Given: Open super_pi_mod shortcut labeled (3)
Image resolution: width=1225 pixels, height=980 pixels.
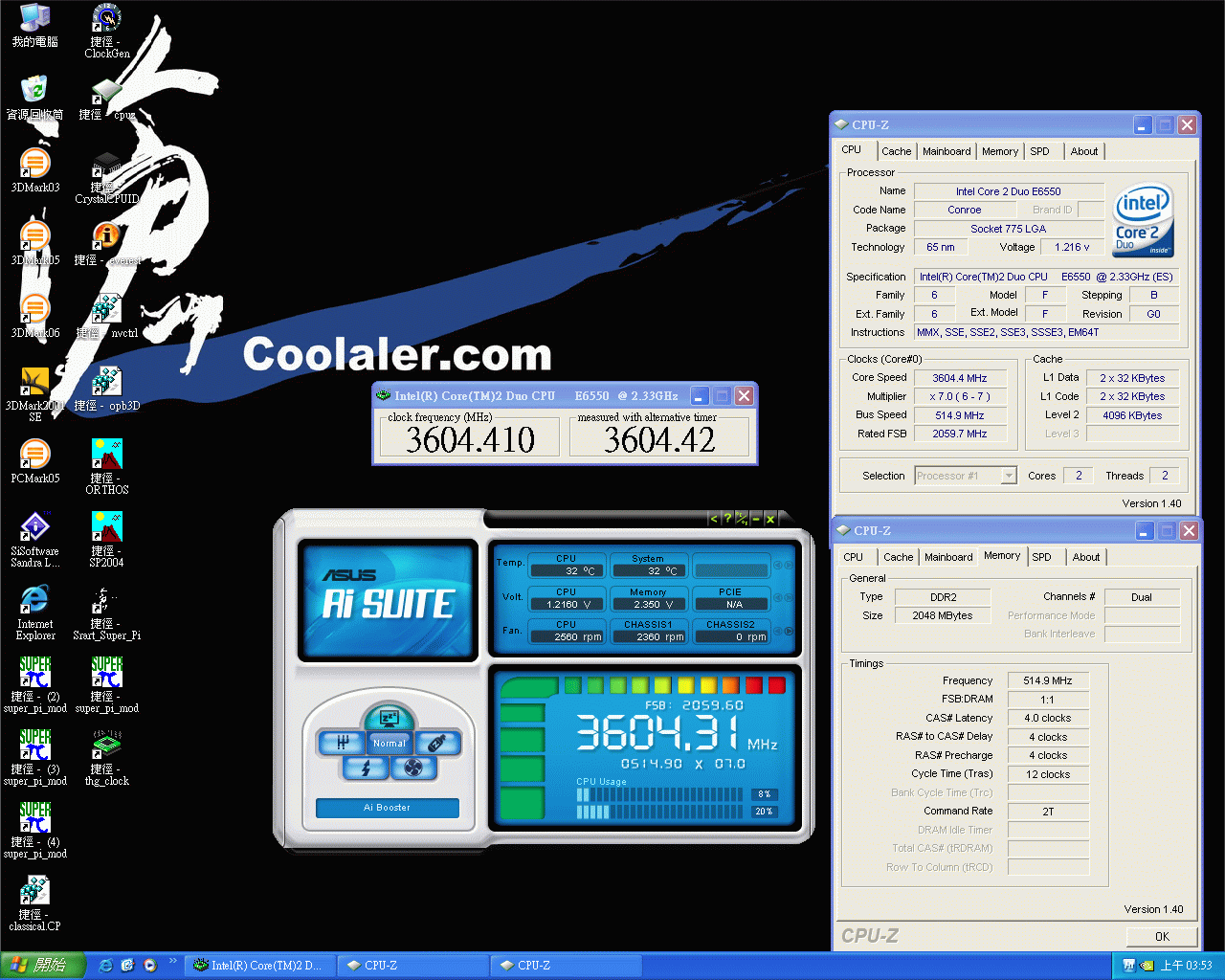Looking at the screenshot, I should (x=34, y=758).
